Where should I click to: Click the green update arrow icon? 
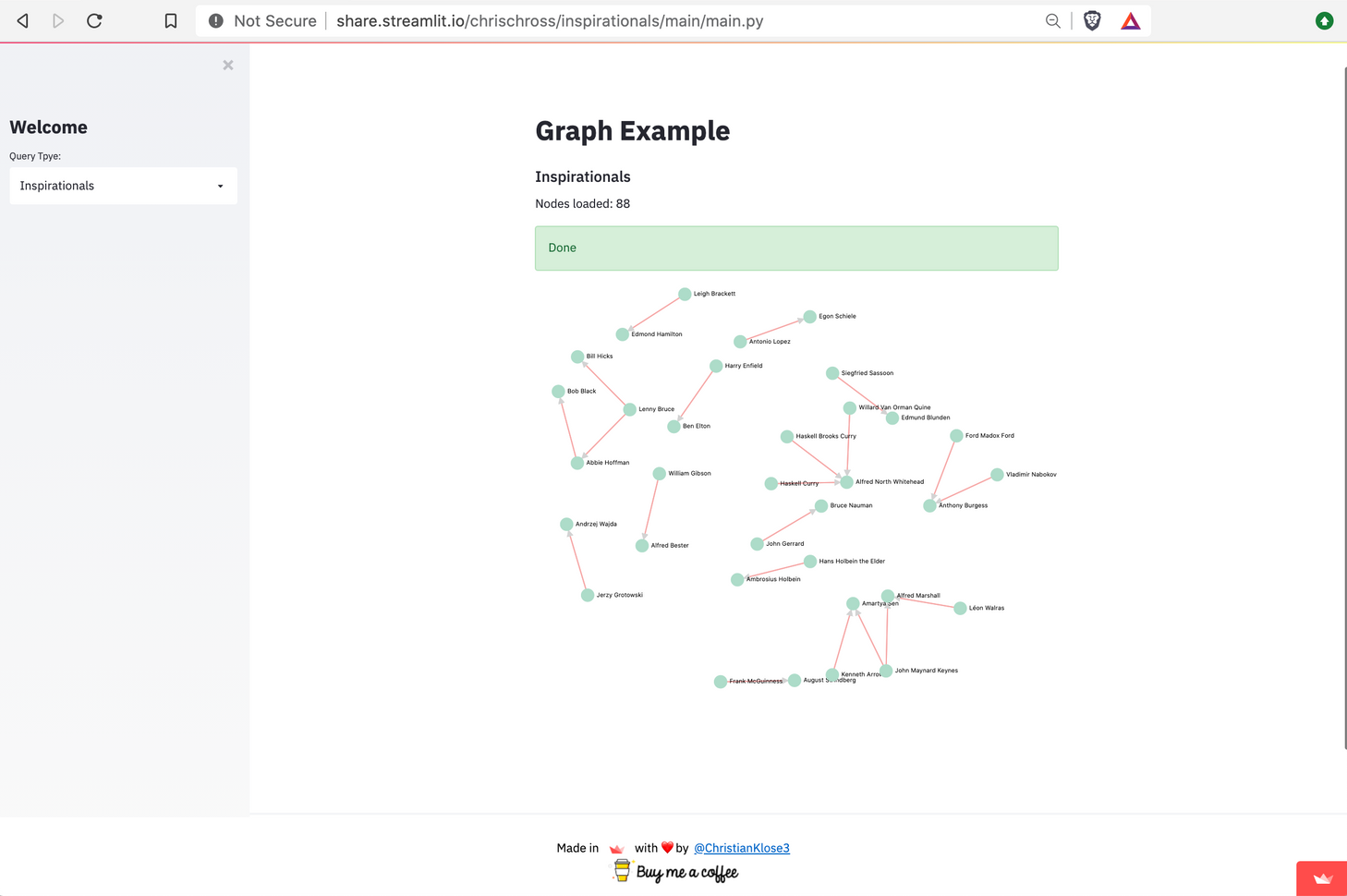(x=1324, y=20)
